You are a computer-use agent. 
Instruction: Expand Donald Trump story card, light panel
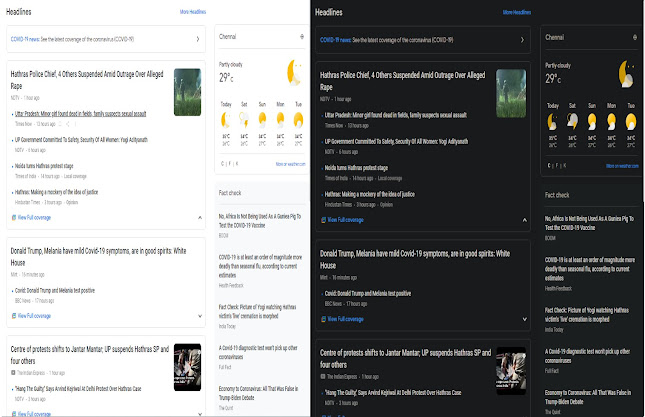pos(200,316)
